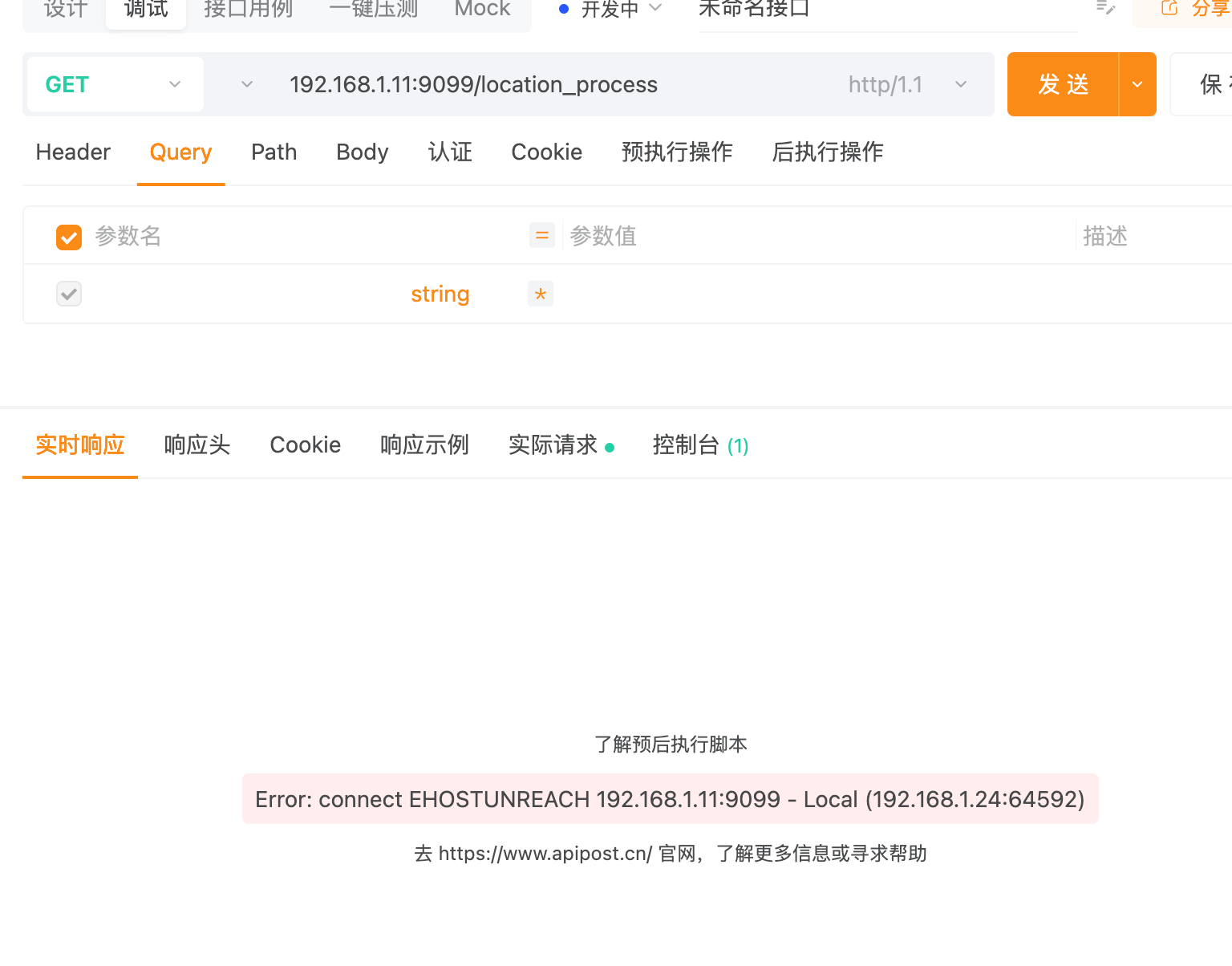This screenshot has height=966, width=1232.
Task: Click the green dot next to 实际请求
Action: [610, 448]
